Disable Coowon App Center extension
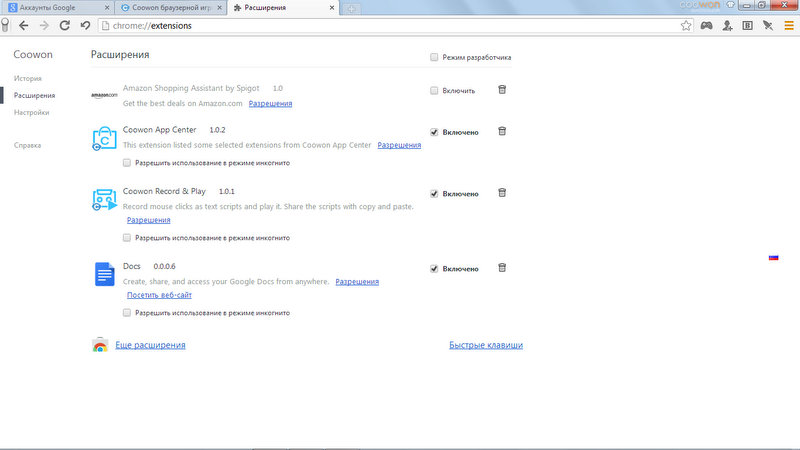 pos(434,132)
